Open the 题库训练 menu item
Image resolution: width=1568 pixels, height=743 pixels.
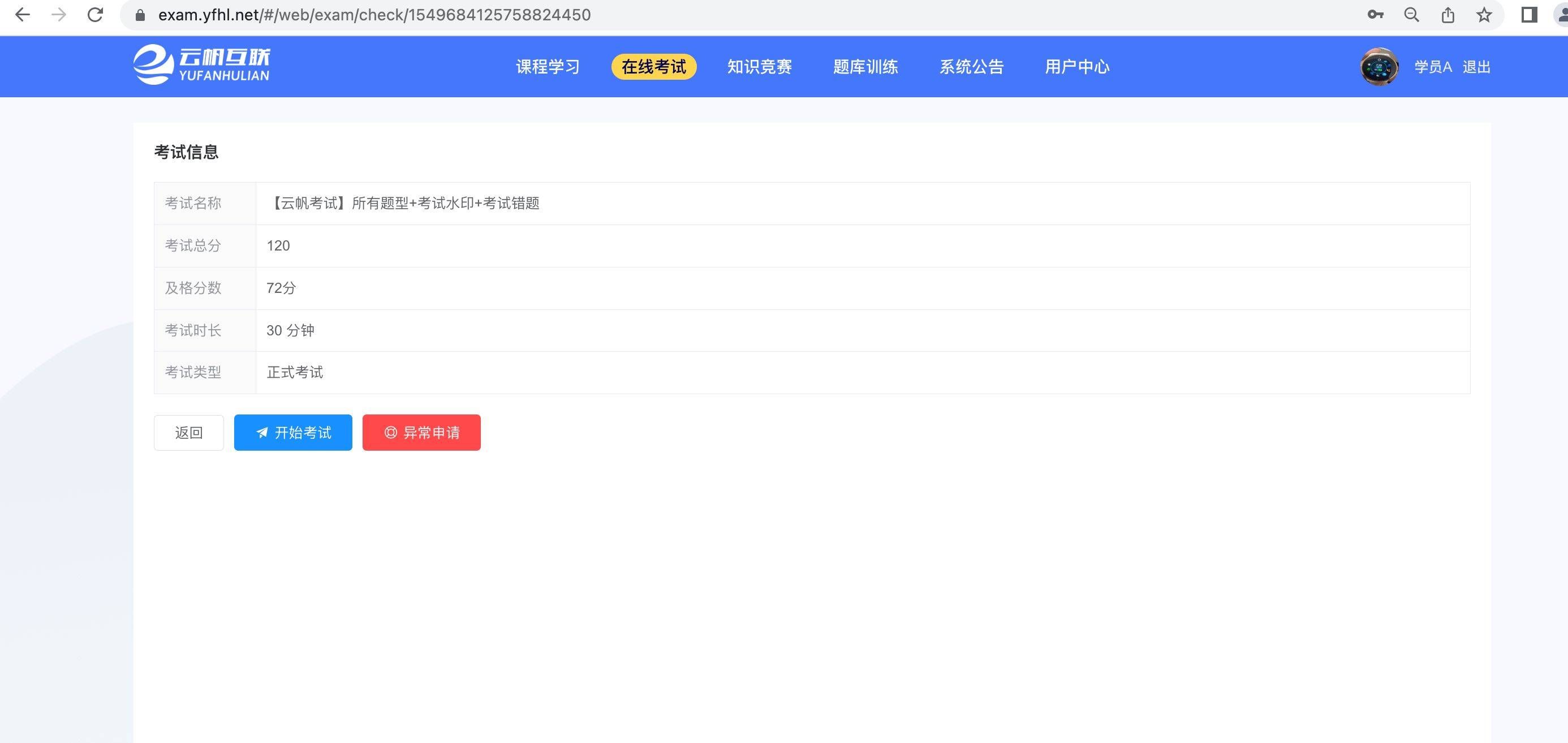(865, 67)
